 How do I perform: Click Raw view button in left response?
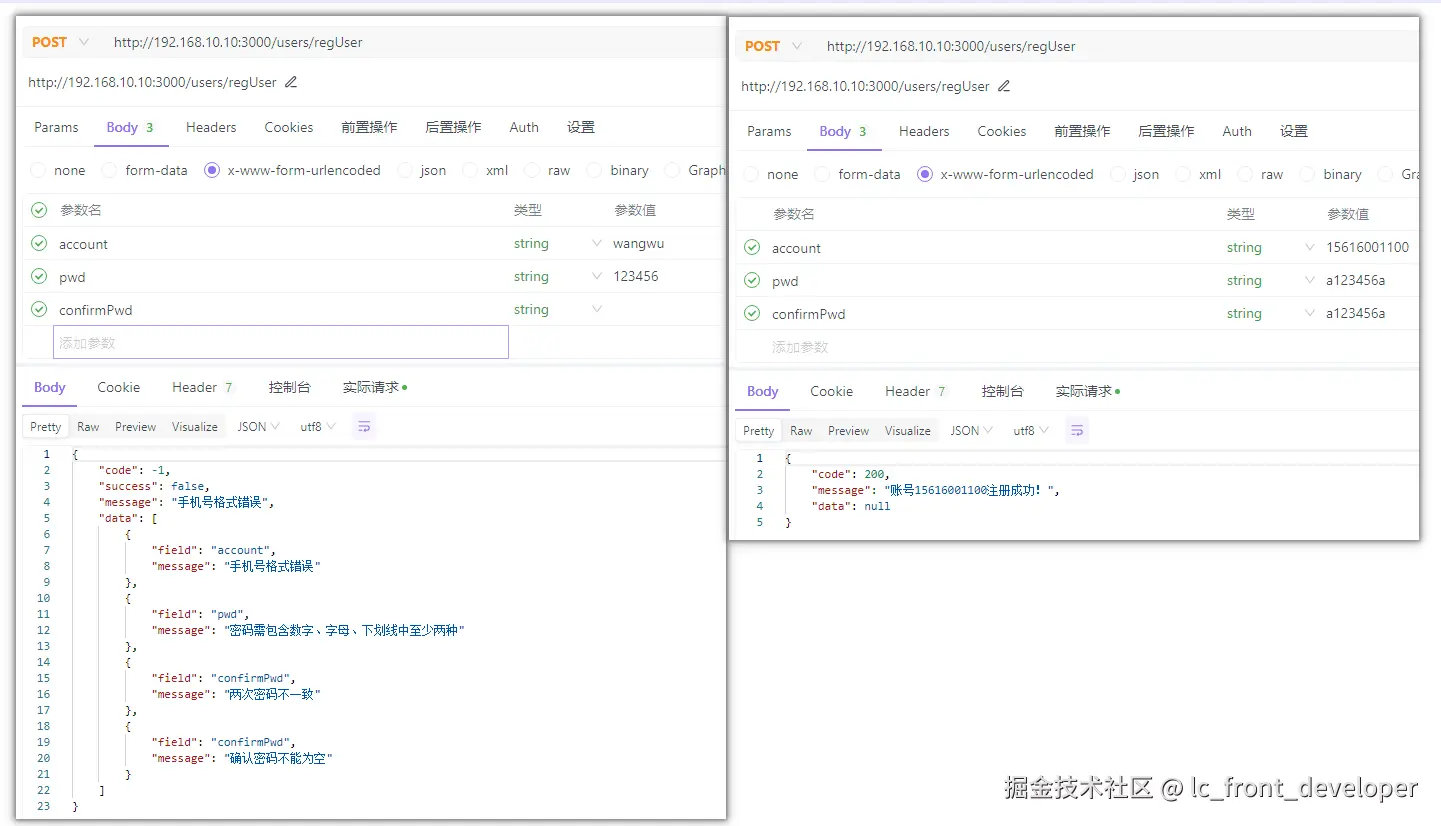[x=88, y=426]
